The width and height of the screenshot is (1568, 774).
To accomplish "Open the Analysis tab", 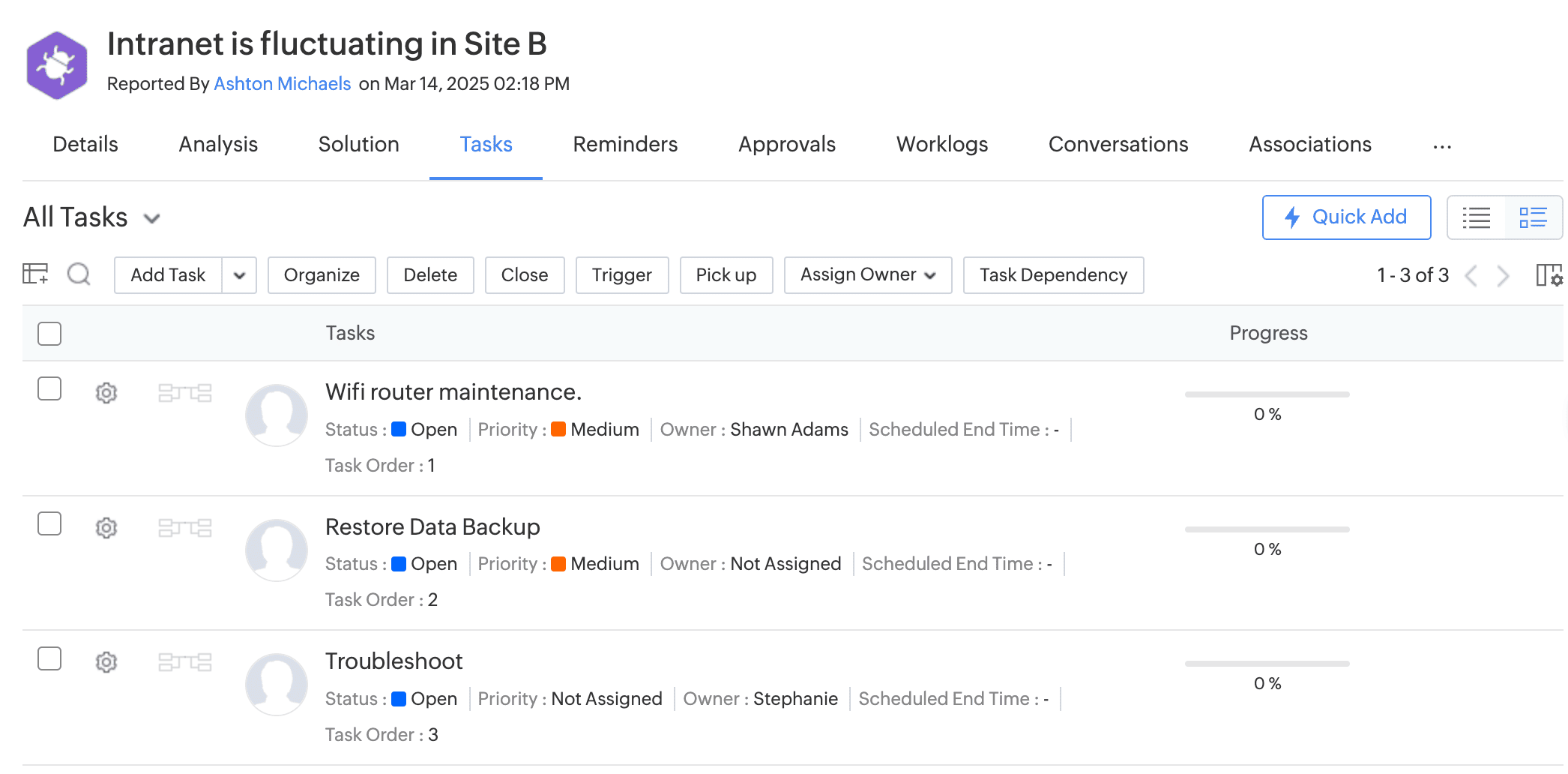I will (218, 144).
